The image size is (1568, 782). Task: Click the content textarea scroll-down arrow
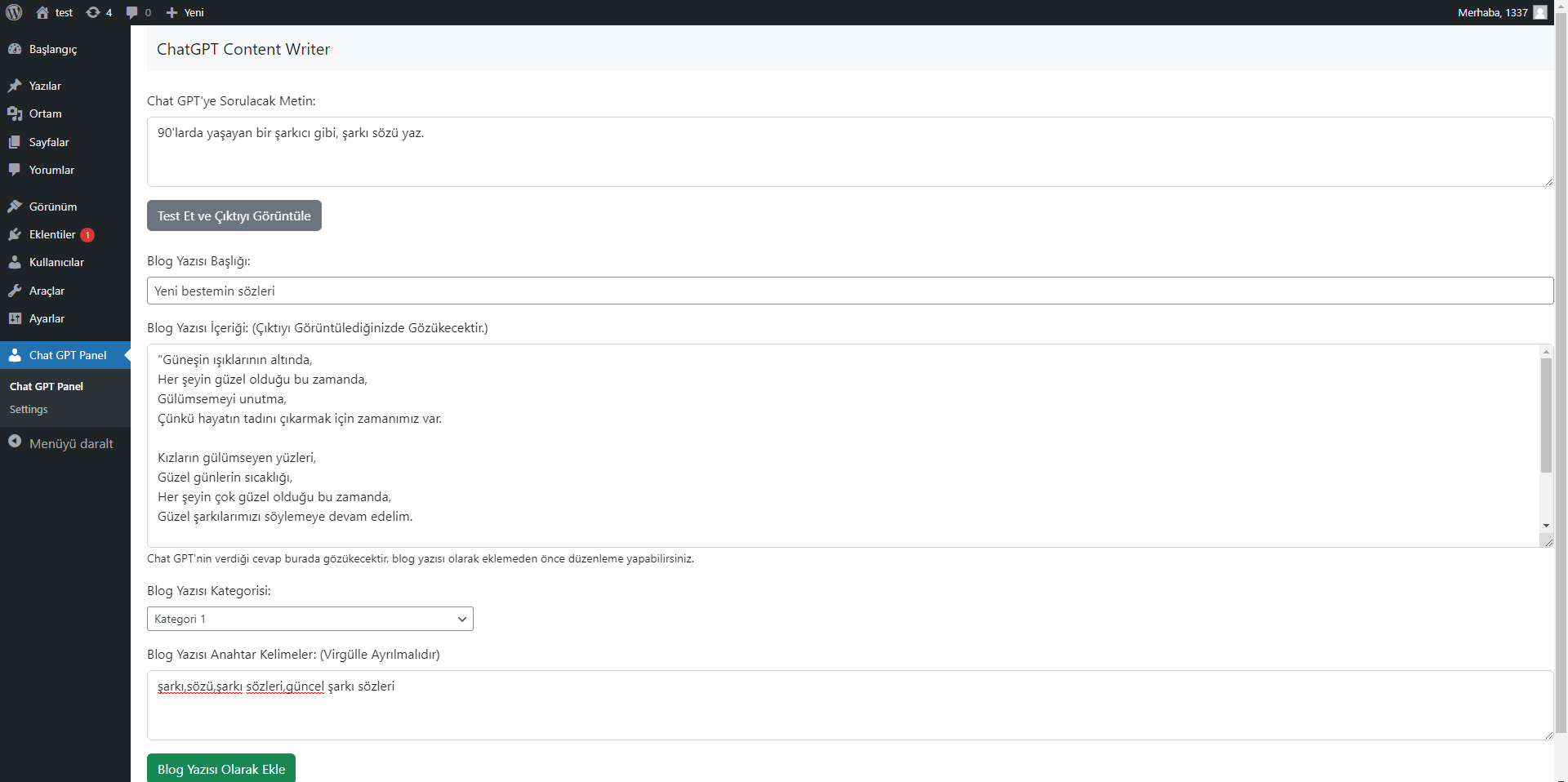click(x=1546, y=525)
